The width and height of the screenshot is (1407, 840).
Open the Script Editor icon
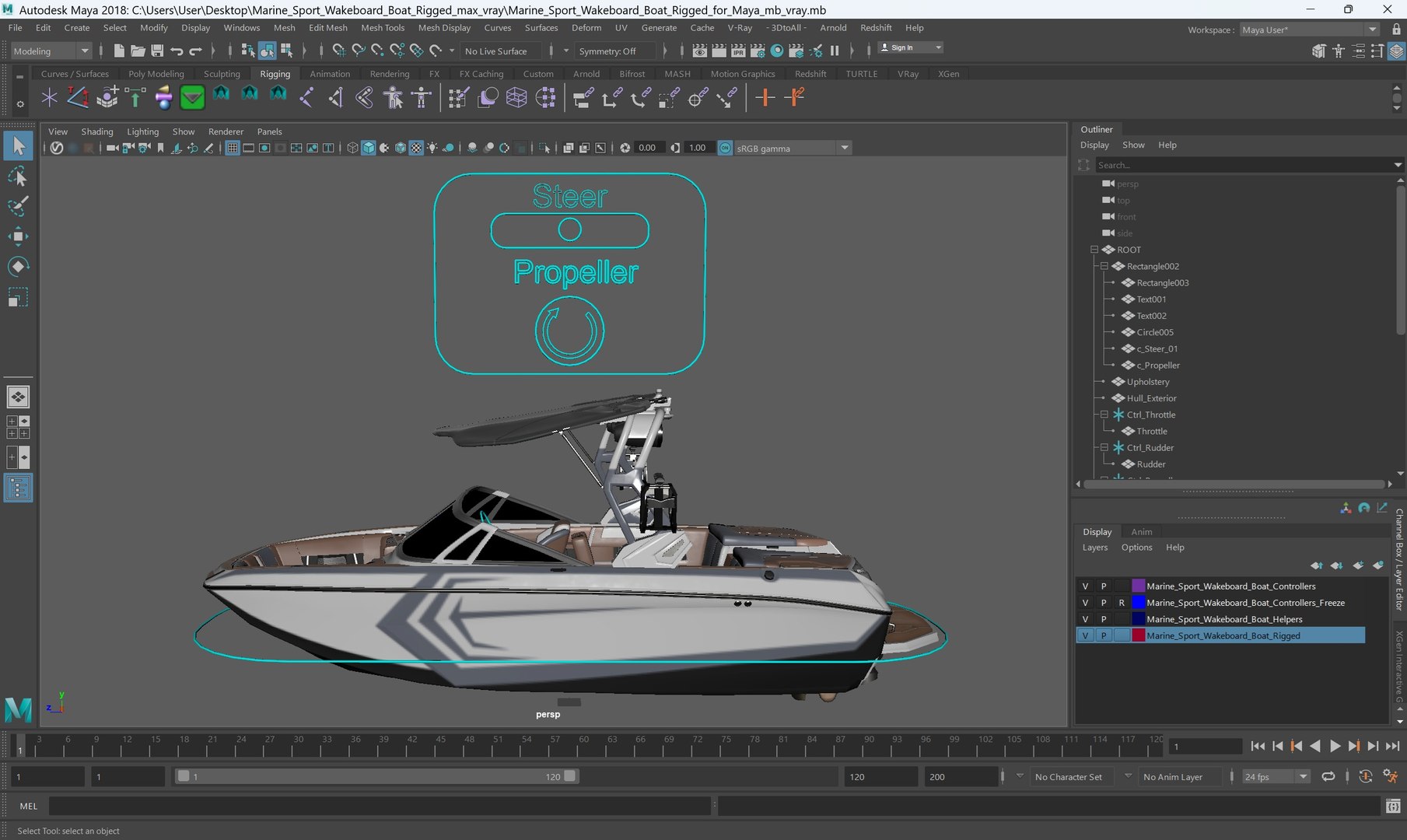[x=1393, y=807]
